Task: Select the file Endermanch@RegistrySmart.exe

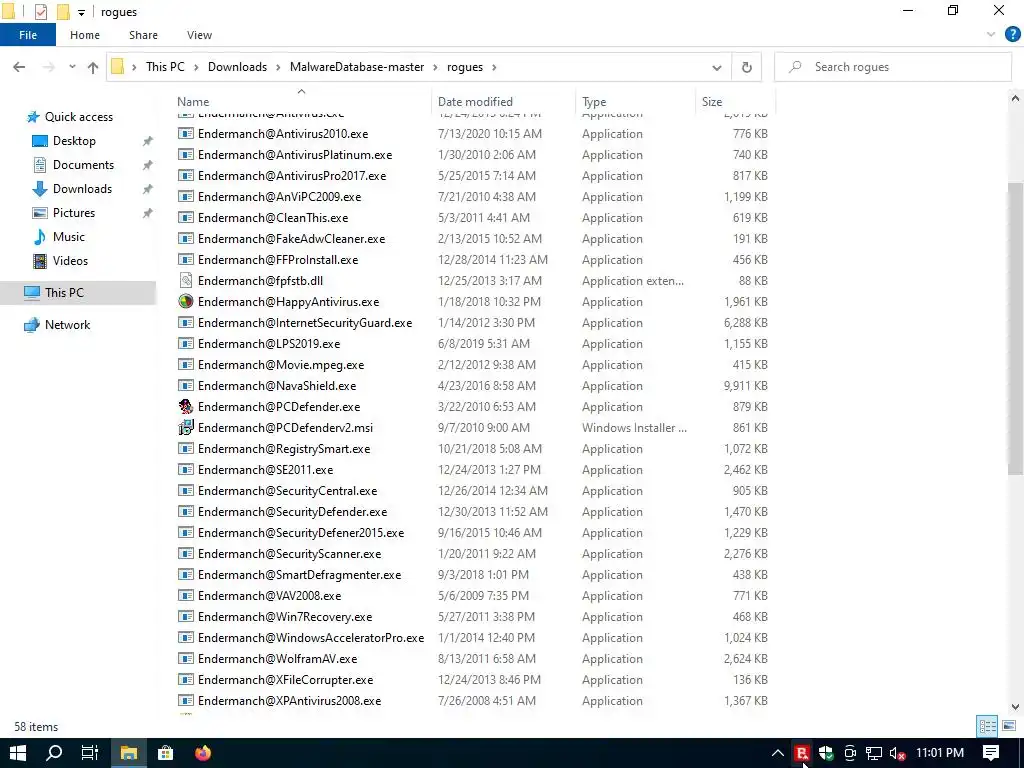Action: click(x=283, y=449)
